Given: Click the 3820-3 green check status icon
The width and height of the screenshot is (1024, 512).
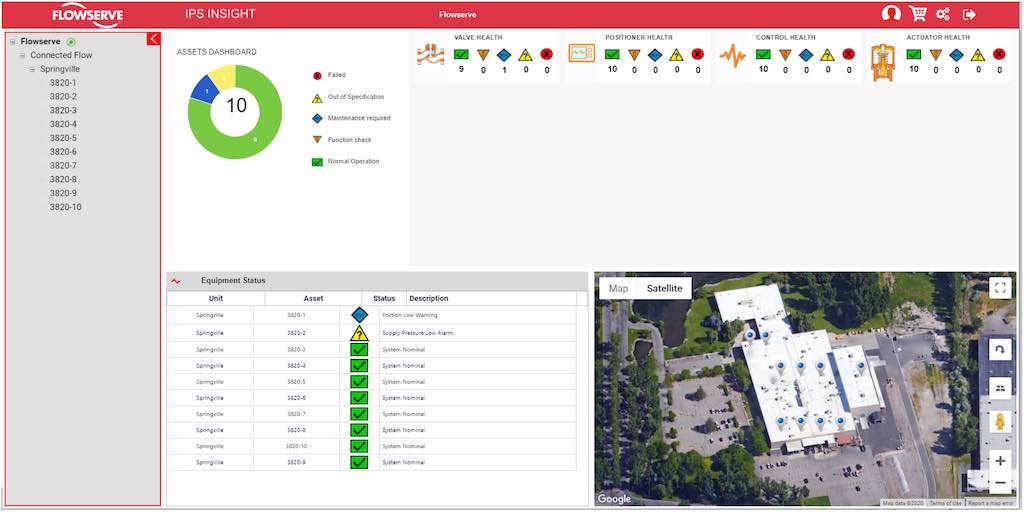Looking at the screenshot, I should point(359,349).
